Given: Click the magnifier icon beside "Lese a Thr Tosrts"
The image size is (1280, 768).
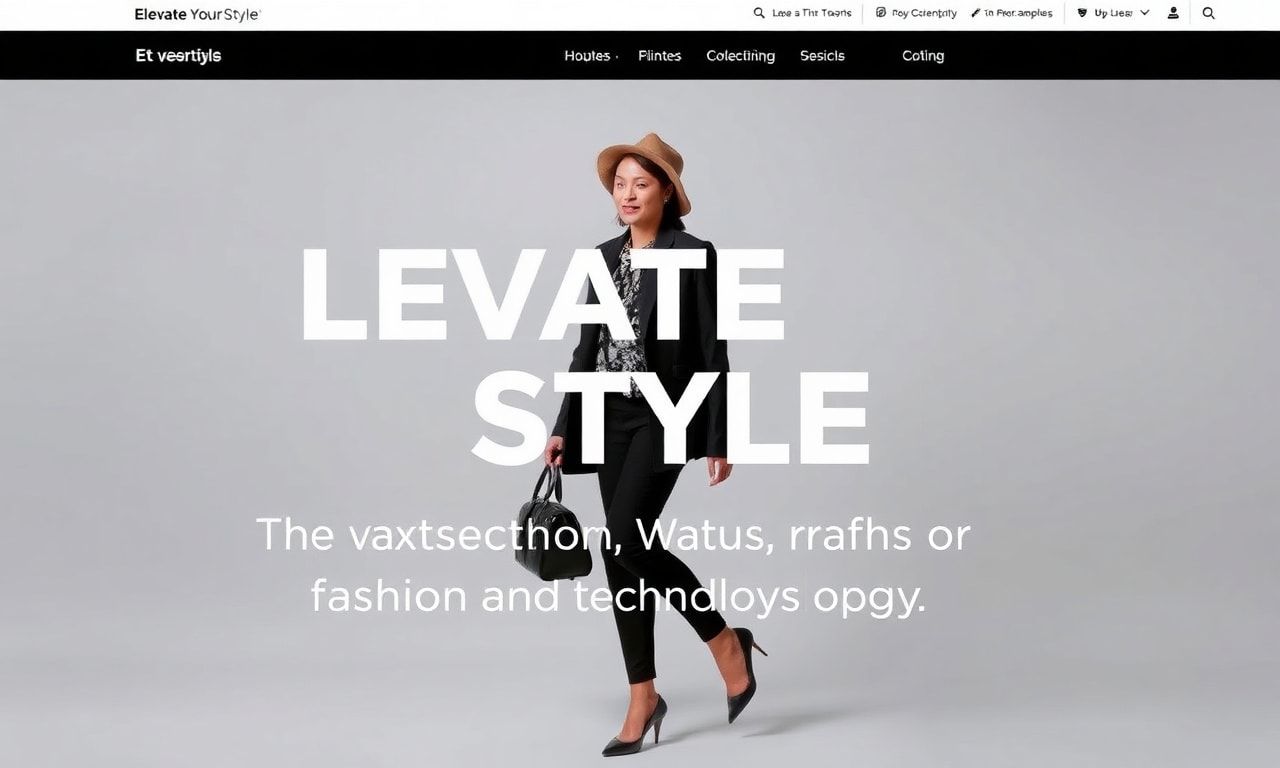Looking at the screenshot, I should [x=759, y=13].
